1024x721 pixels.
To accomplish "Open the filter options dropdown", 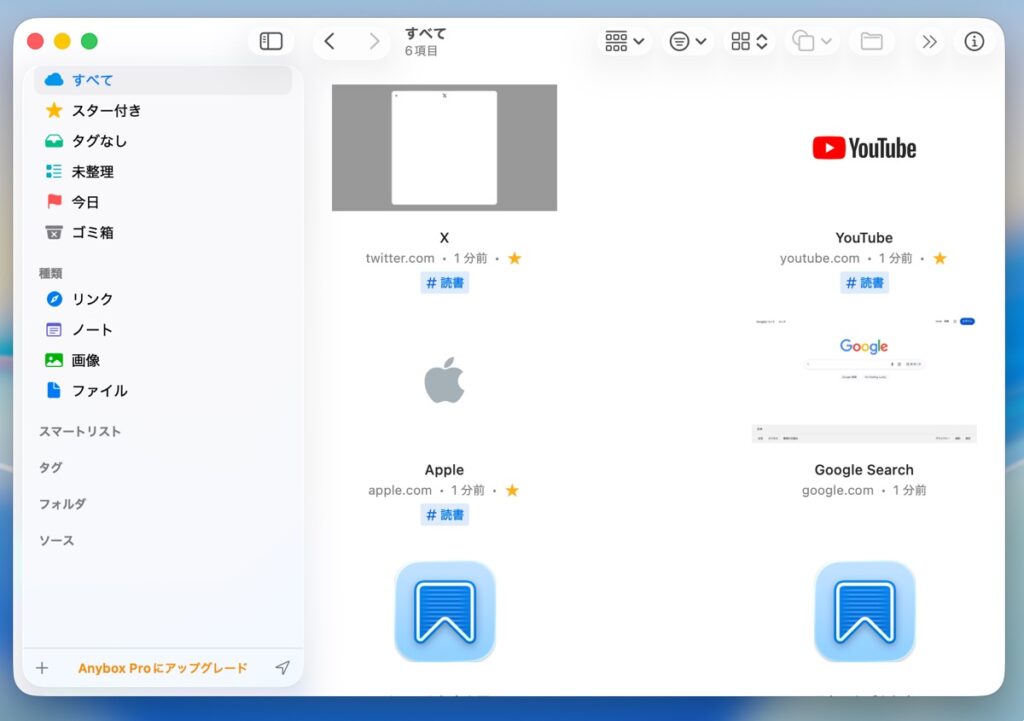I will pyautogui.click(x=687, y=41).
